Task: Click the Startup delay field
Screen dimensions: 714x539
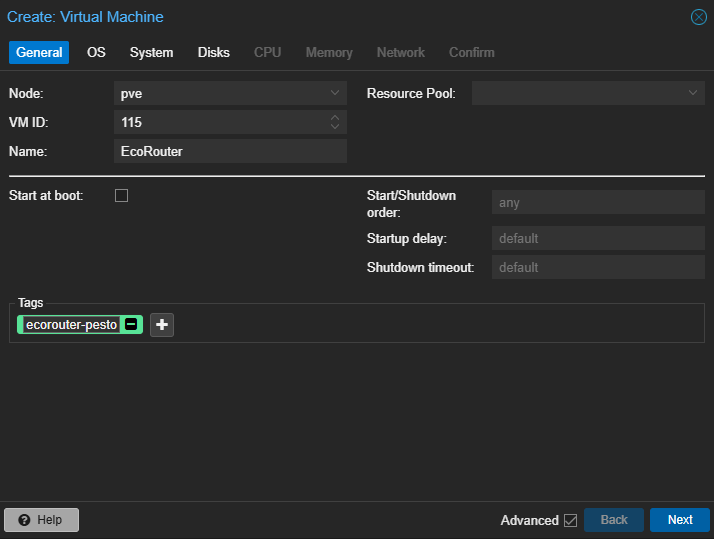Action: [x=598, y=238]
